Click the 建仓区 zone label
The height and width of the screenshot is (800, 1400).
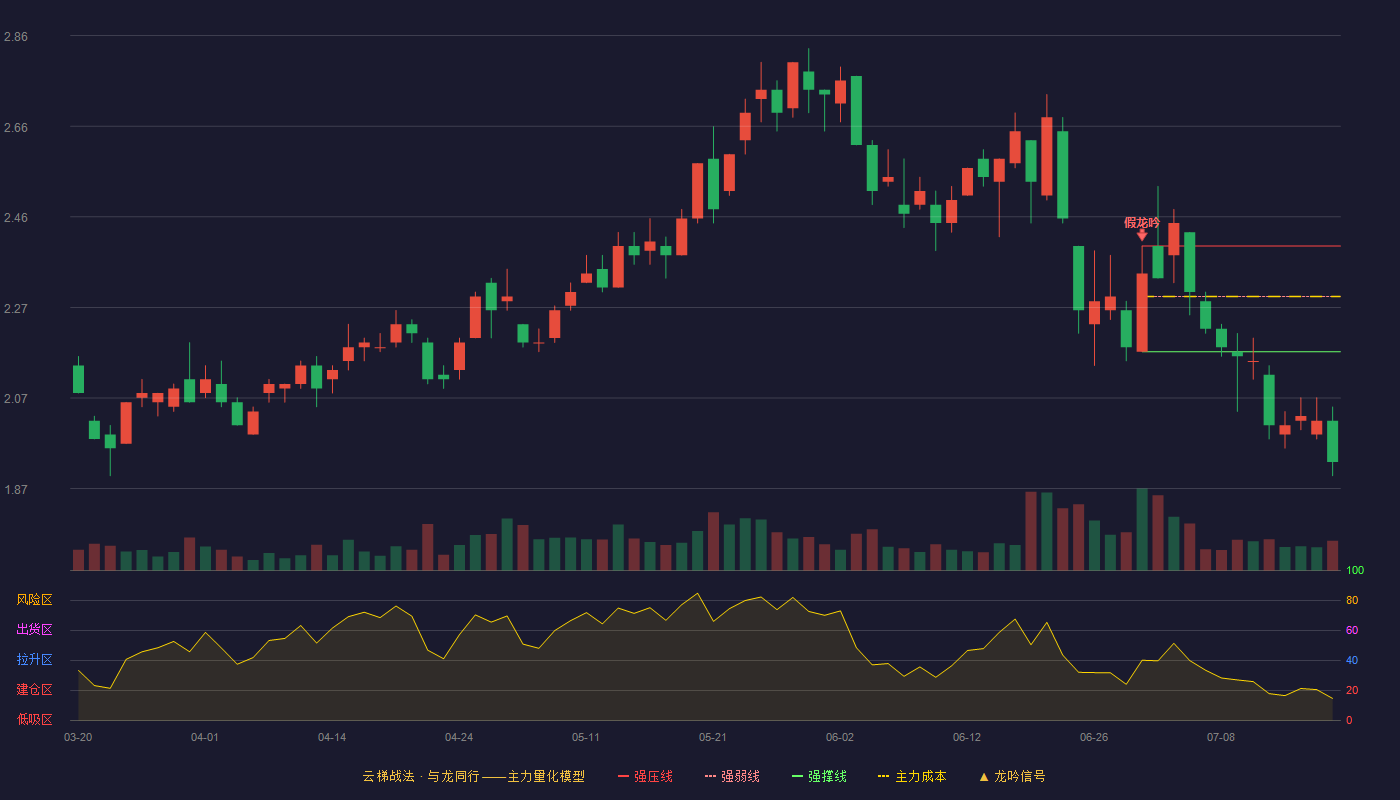34,690
